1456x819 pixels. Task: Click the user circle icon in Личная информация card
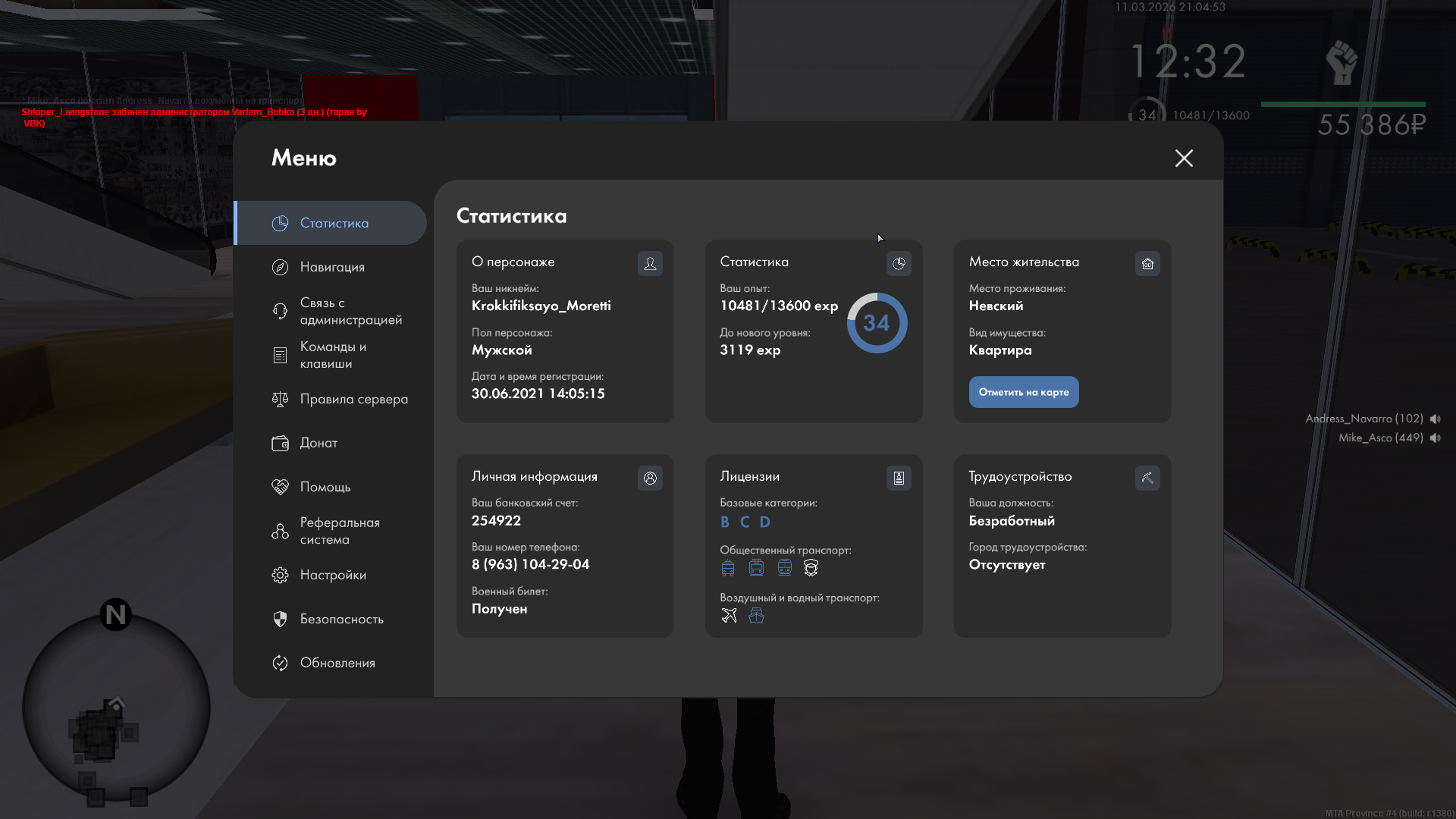pyautogui.click(x=650, y=478)
